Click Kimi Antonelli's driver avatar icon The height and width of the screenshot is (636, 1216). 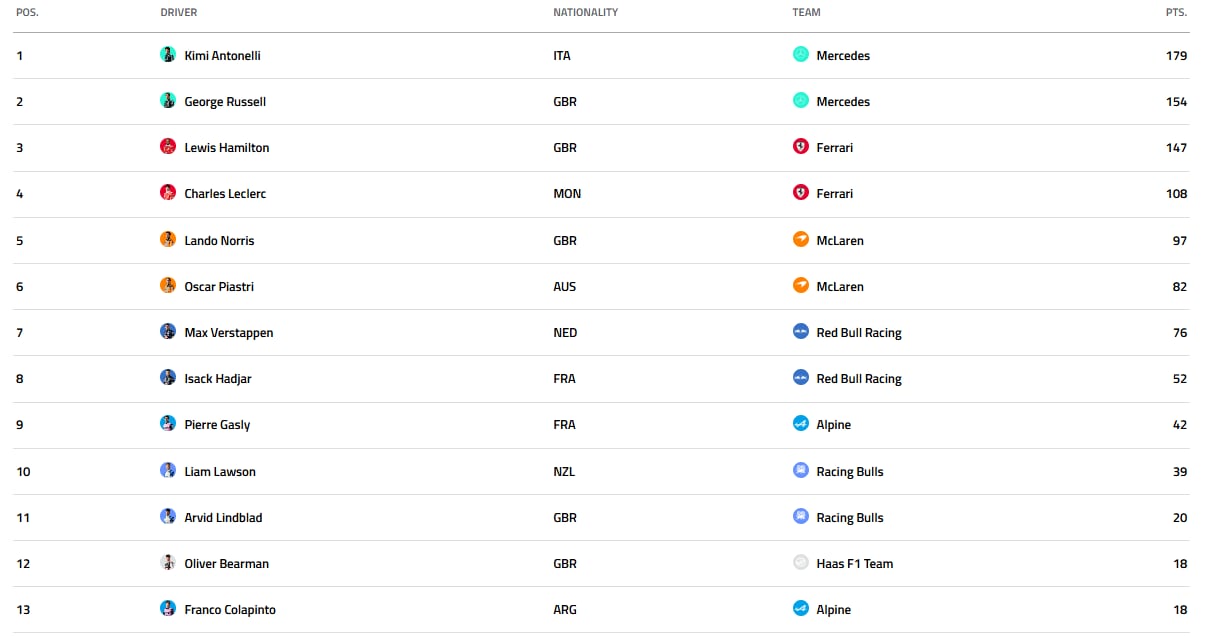coord(168,54)
